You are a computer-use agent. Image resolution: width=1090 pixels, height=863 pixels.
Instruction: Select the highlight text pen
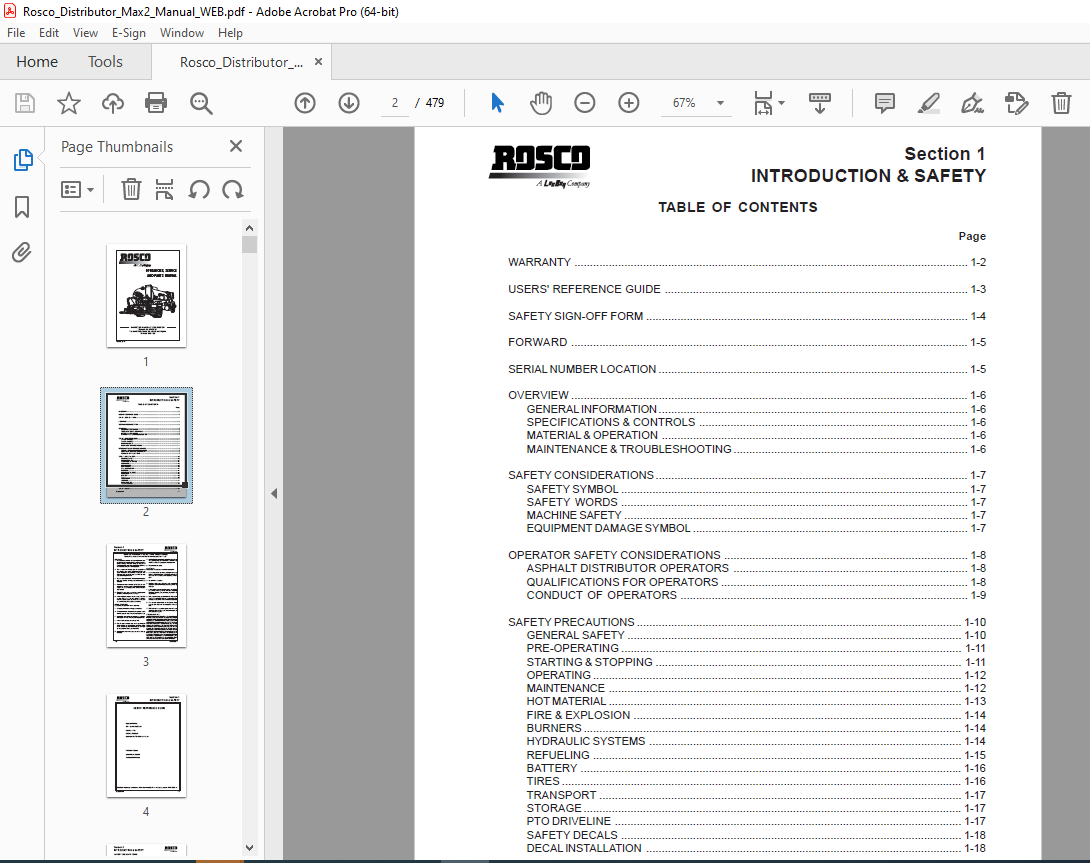tap(929, 103)
